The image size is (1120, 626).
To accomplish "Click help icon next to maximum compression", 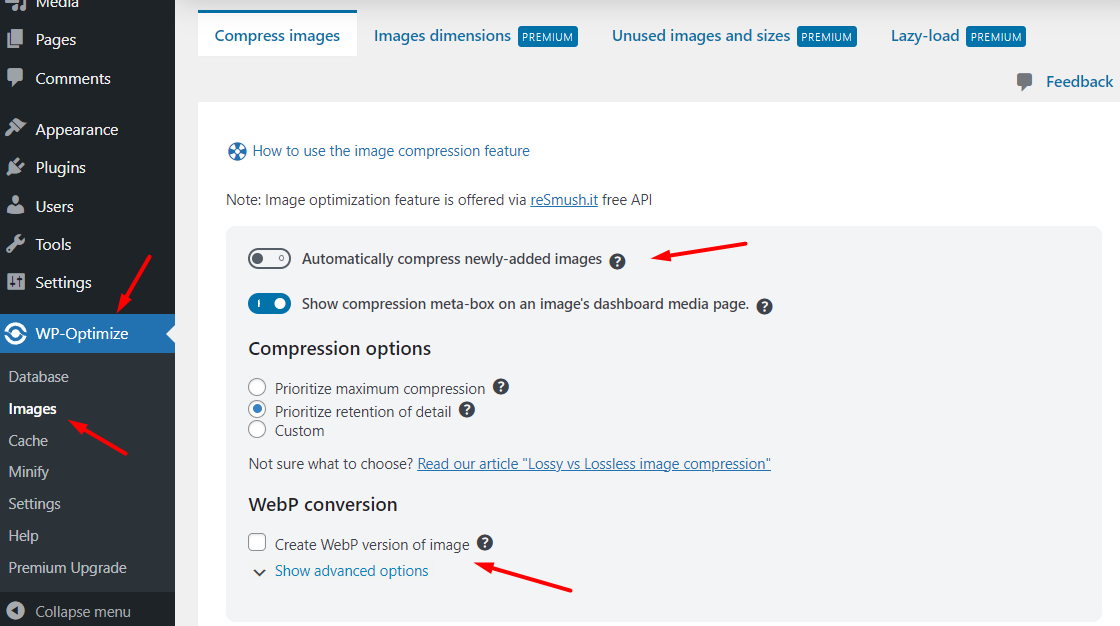I will point(501,387).
